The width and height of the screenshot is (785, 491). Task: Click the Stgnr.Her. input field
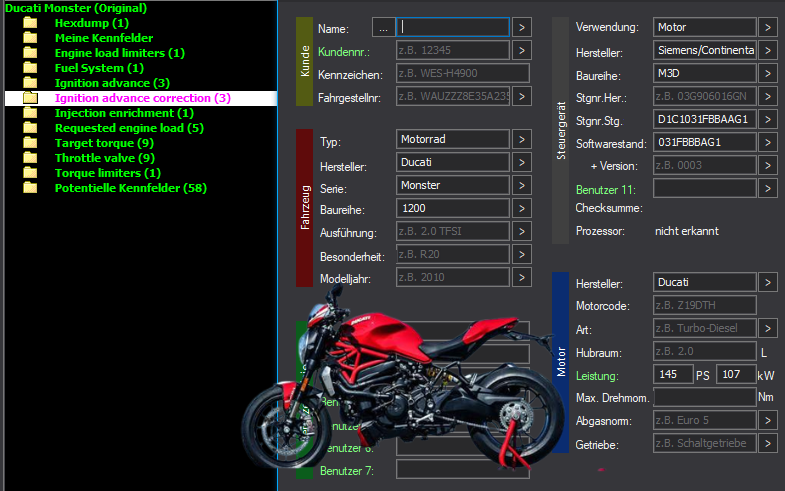704,96
